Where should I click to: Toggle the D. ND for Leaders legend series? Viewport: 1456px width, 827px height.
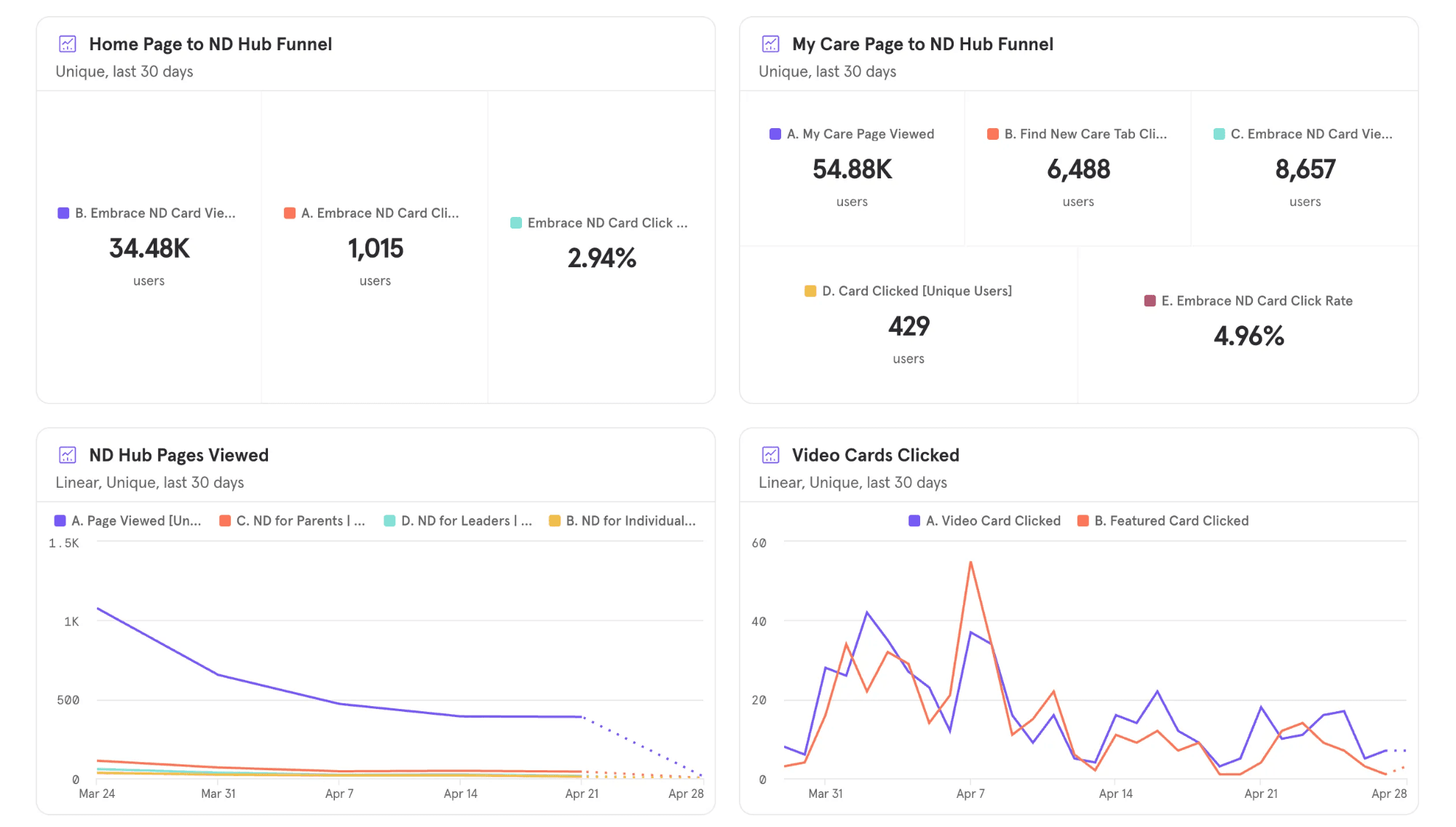466,521
